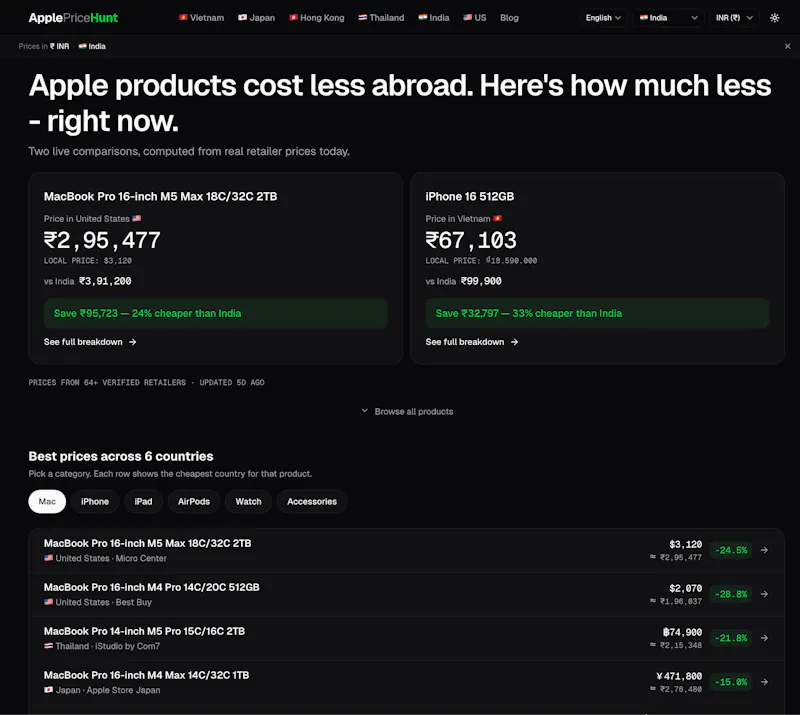Open the MacBook Pro M4 Pro 512GB row arrow
The width and height of the screenshot is (800, 715).
(764, 594)
